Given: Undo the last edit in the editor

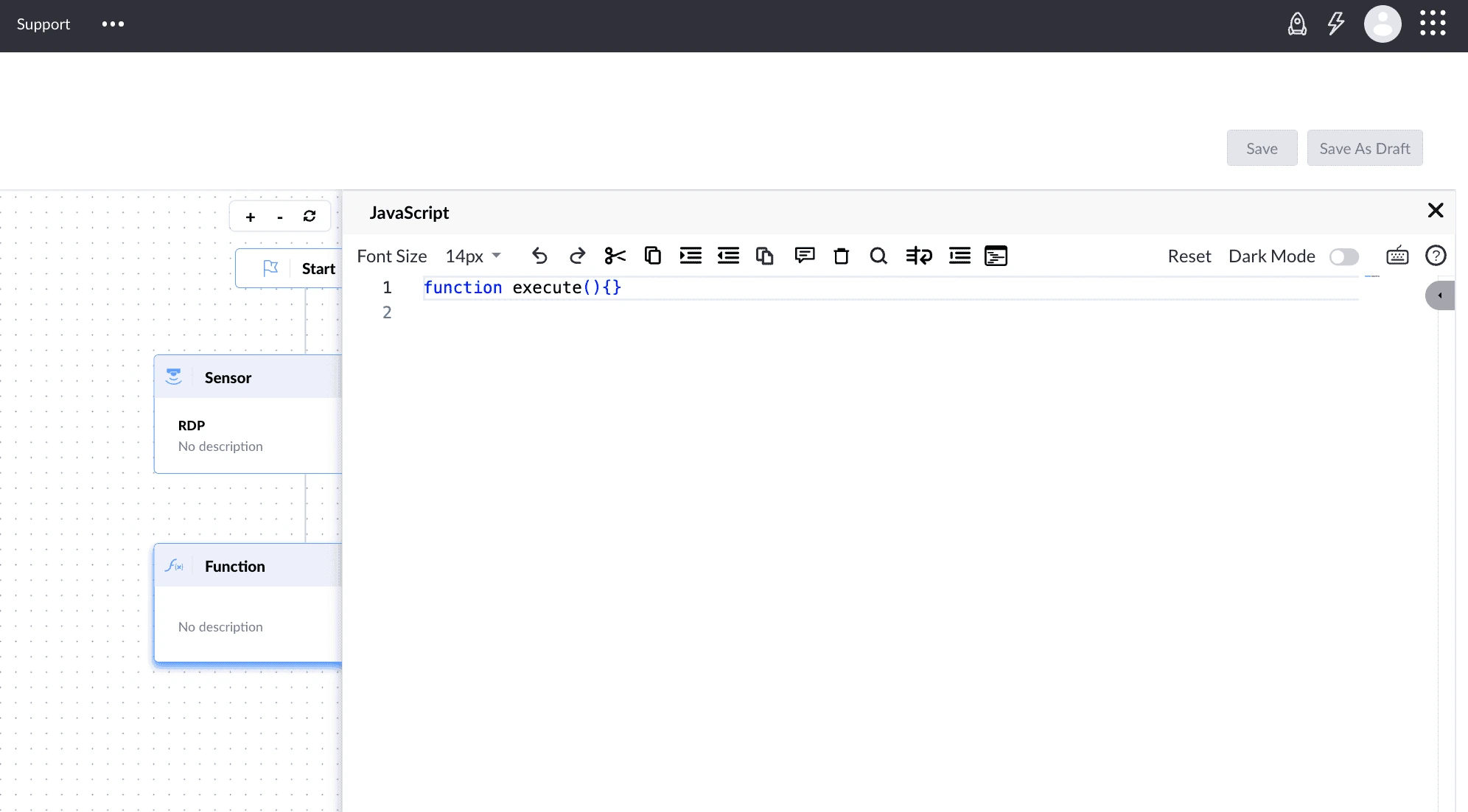Looking at the screenshot, I should coord(539,256).
